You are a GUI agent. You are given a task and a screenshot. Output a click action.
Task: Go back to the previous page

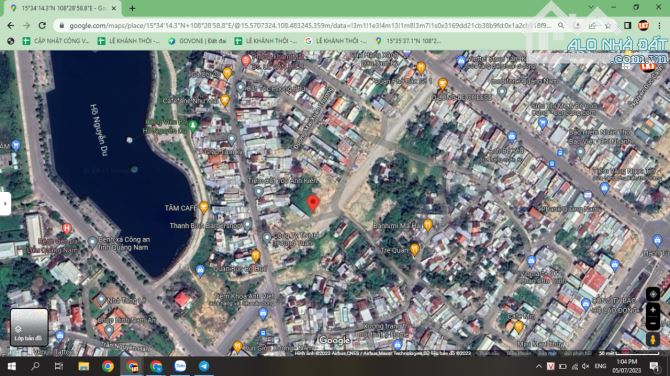click(11, 26)
